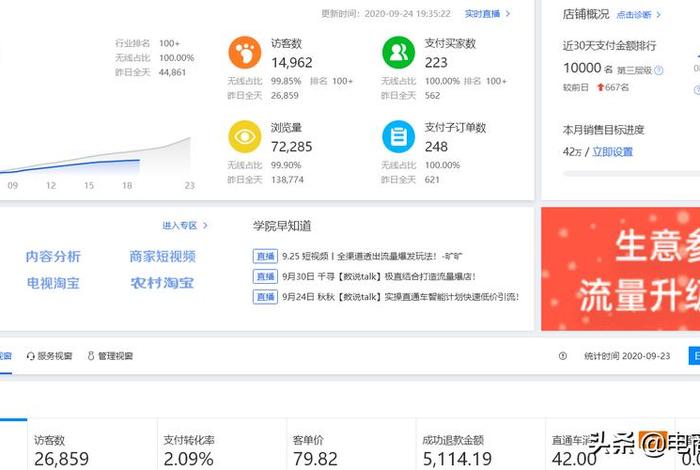The height and width of the screenshot is (470, 700).
Task: Click the info icon before 统计时间
Action: click(562, 356)
